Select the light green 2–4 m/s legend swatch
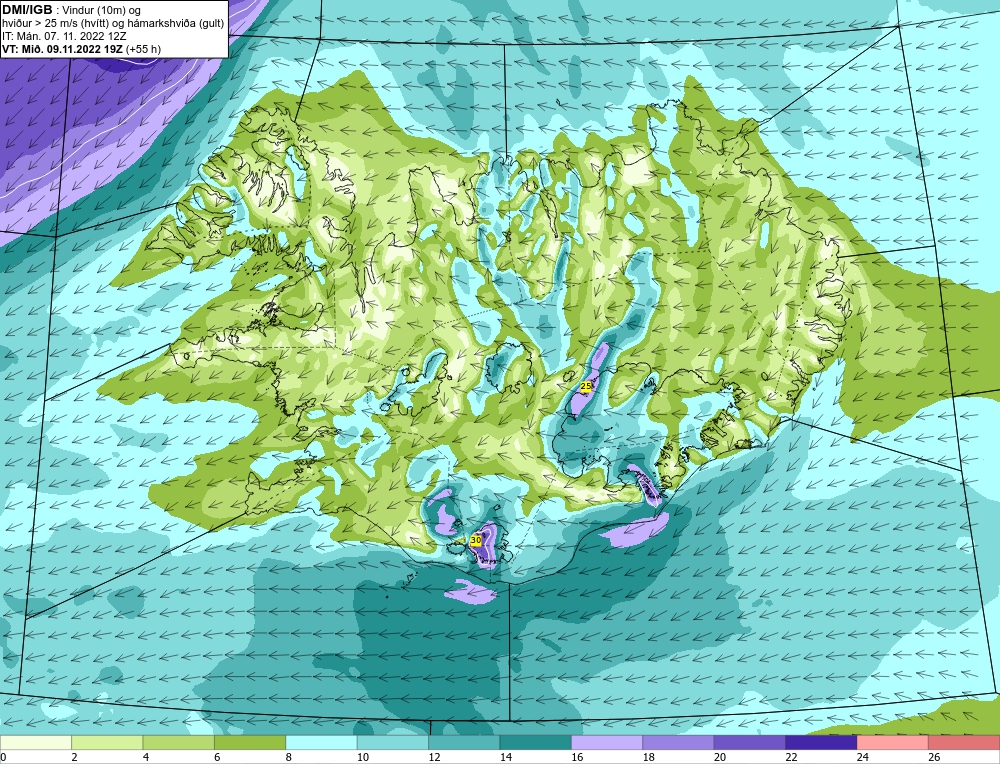The image size is (1000, 764). [x=107, y=742]
